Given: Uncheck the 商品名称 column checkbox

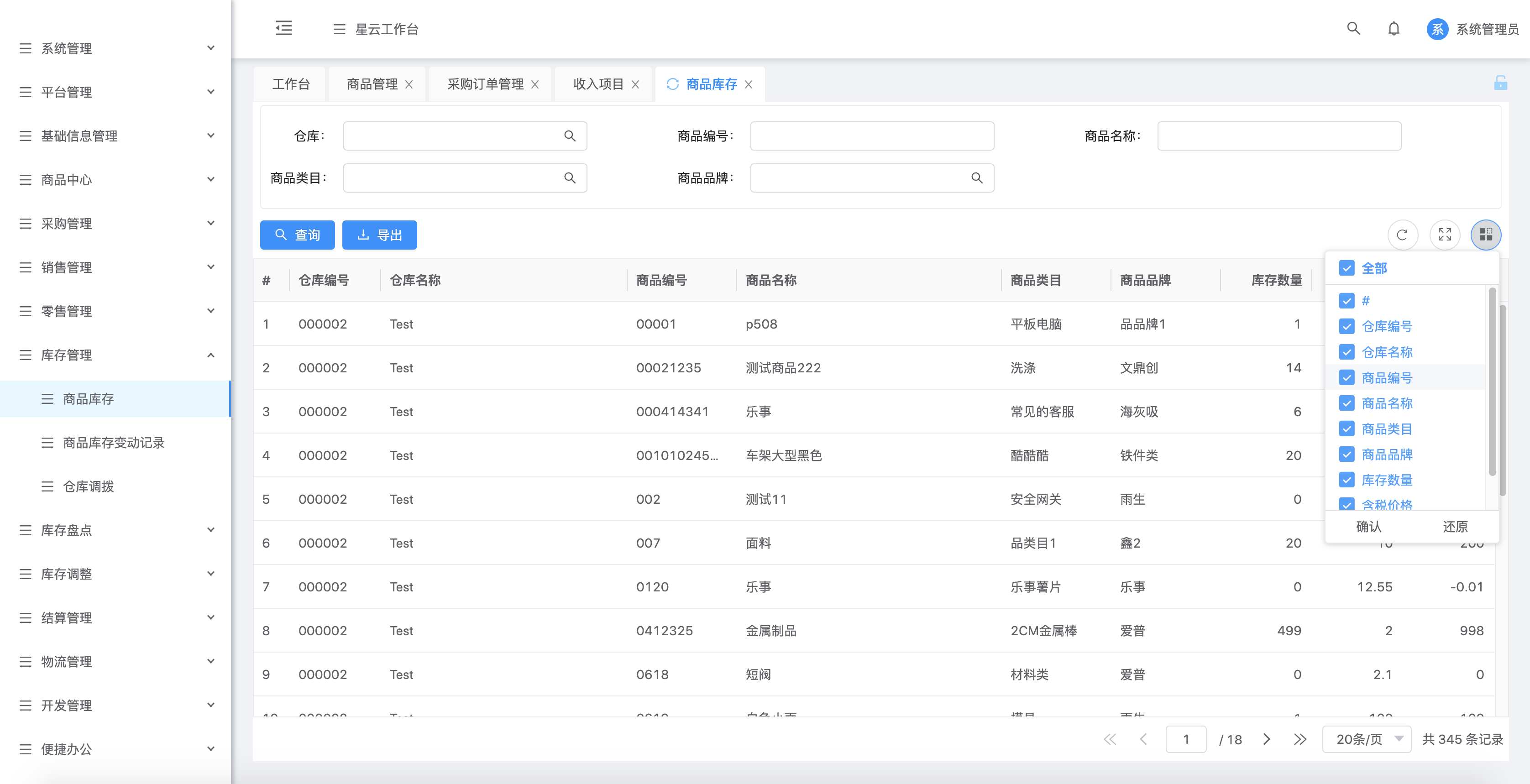Looking at the screenshot, I should coord(1347,402).
